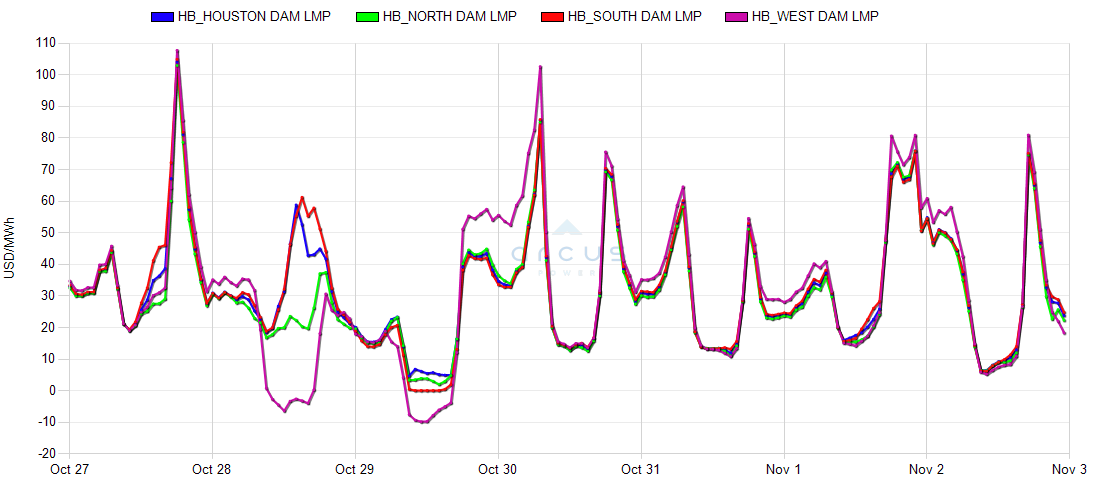Viewport: 1100px width, 500px height.
Task: Click the Nov 3 x-axis date label
Action: click(1069, 469)
